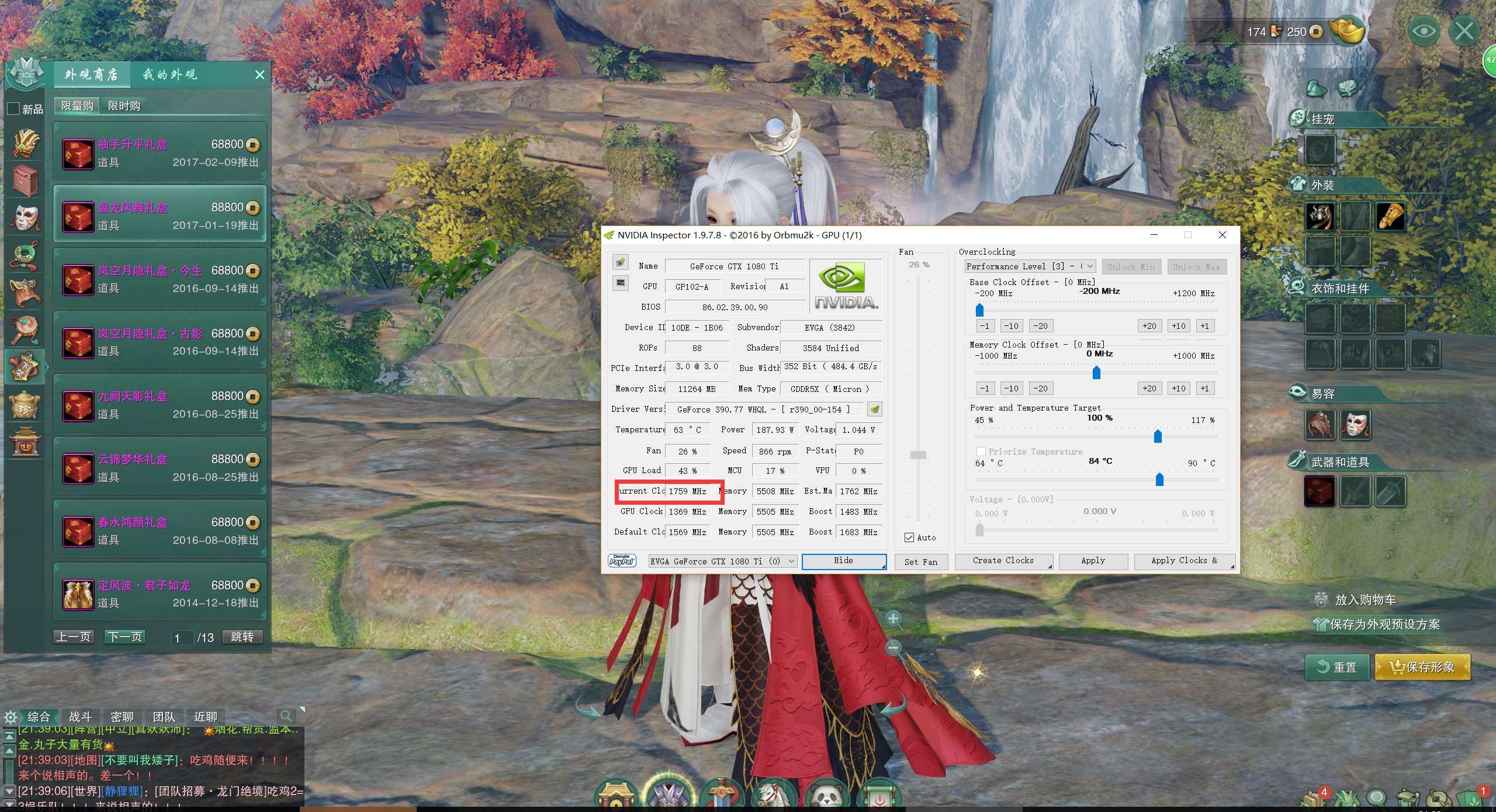
Task: Select the red gift box slot under 武器和道具
Action: click(x=1320, y=491)
